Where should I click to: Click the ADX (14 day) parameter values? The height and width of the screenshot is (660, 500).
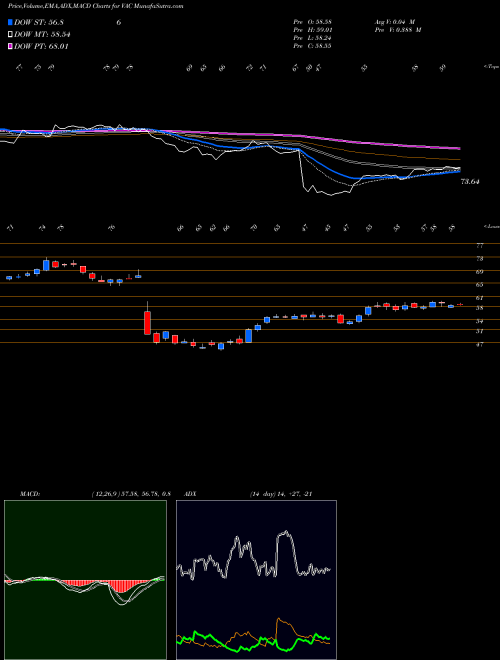point(281,494)
